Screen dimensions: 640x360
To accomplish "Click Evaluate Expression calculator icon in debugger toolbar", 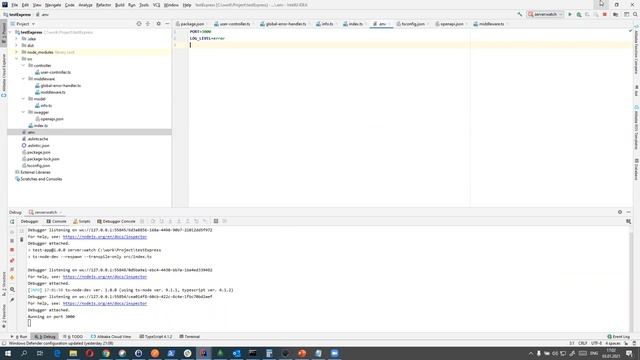I will 216,221.
